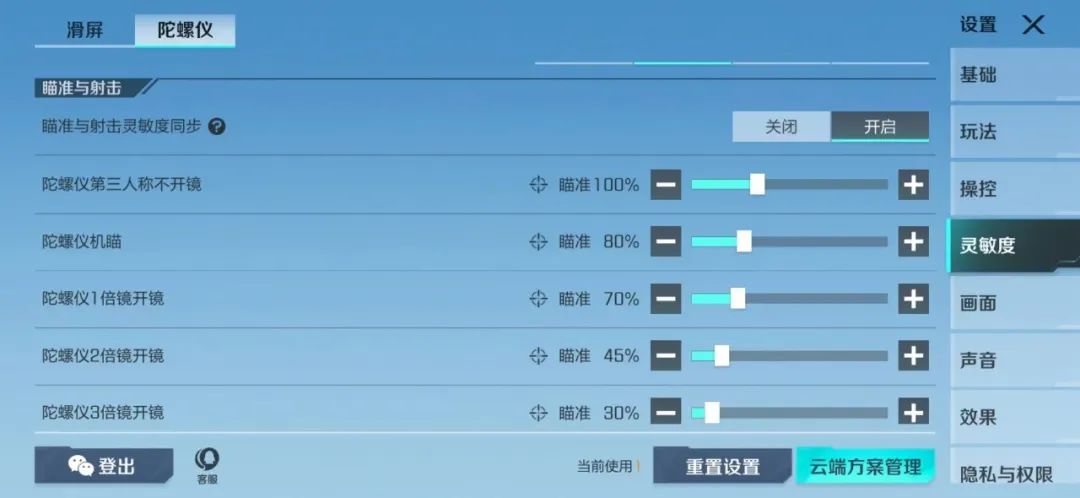Viewport: 1080px width, 498px height.
Task: Select the 陀螺仪 tab
Action: click(x=185, y=30)
